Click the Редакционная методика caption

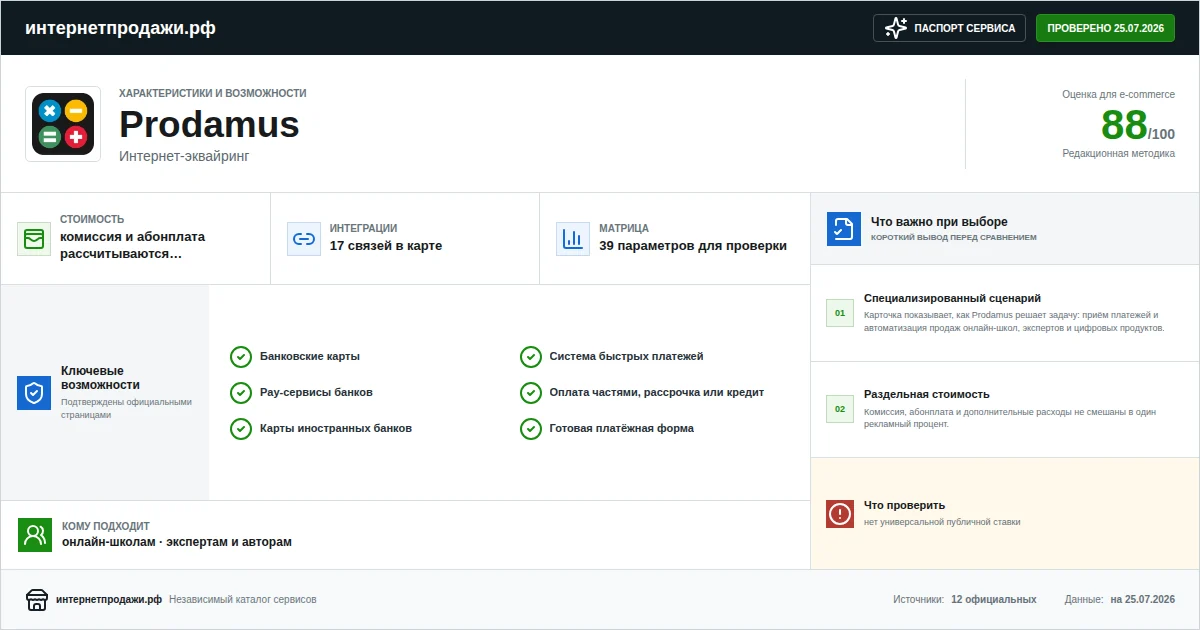(x=1119, y=154)
